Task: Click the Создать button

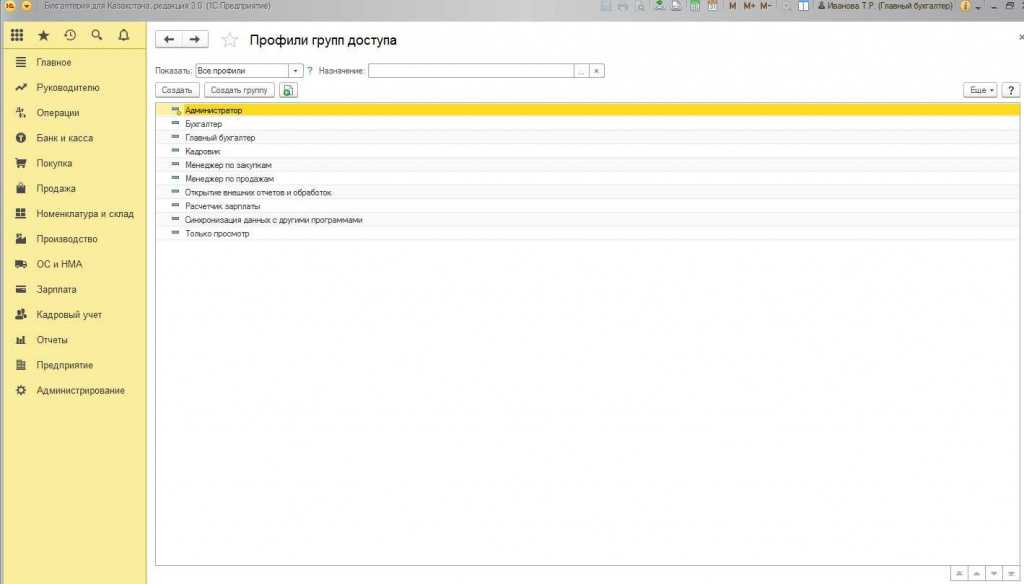Action: [177, 90]
